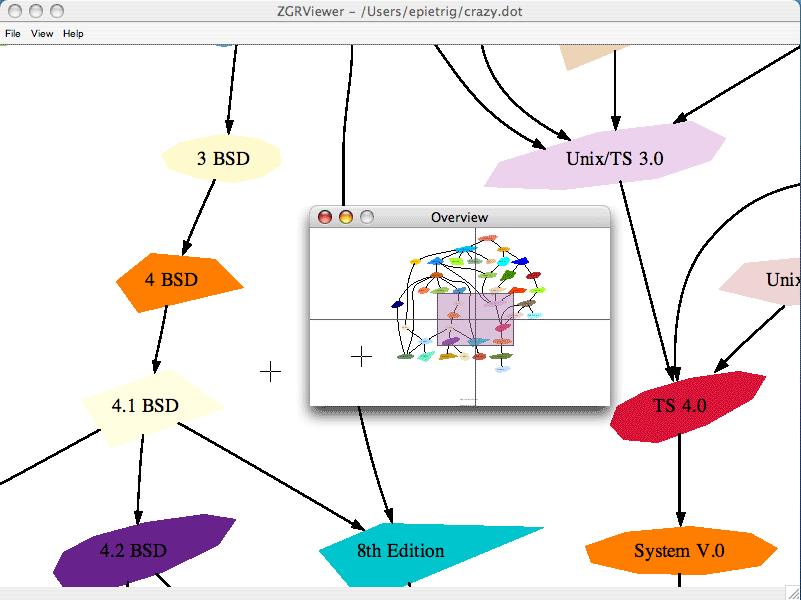
Task: Select the red TS 4.0 node
Action: [x=687, y=407]
